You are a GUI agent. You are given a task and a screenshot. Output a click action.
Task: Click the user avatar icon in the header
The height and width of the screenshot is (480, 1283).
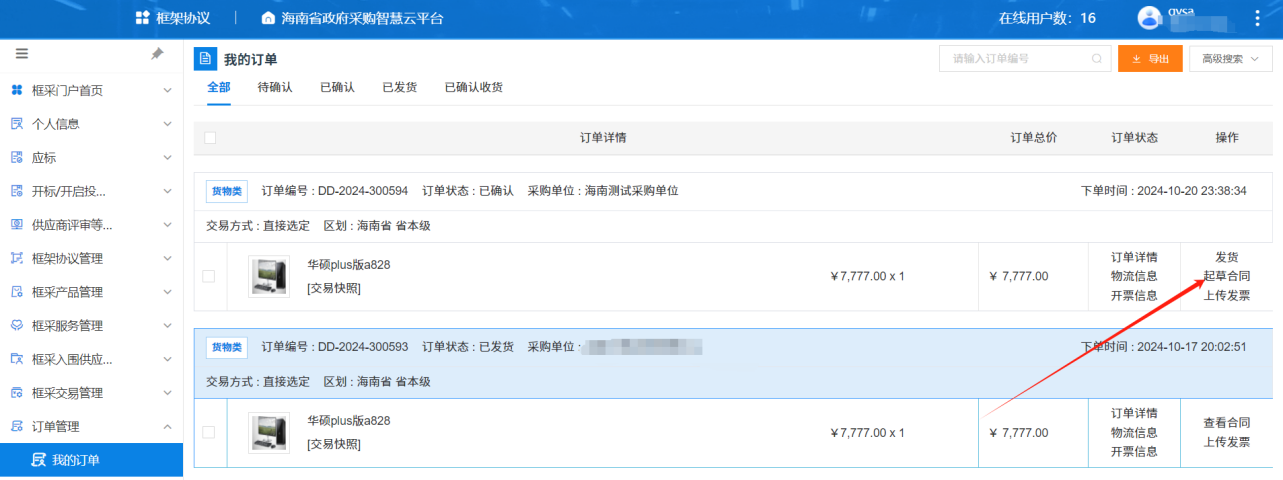[x=1150, y=18]
